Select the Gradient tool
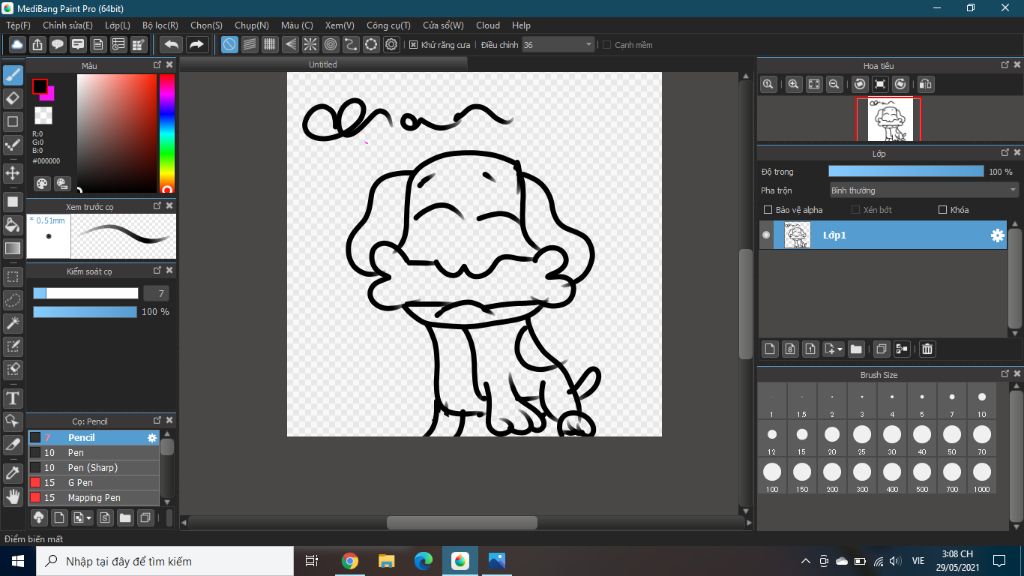 13,248
